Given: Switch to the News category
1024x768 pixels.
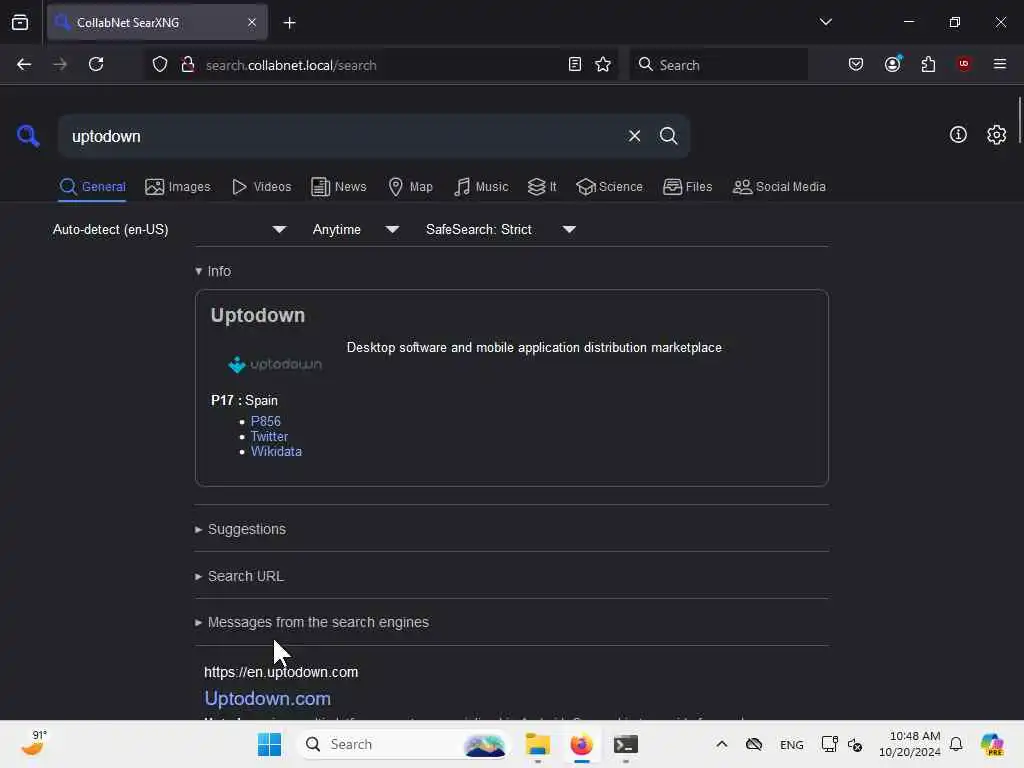Looking at the screenshot, I should click(338, 187).
